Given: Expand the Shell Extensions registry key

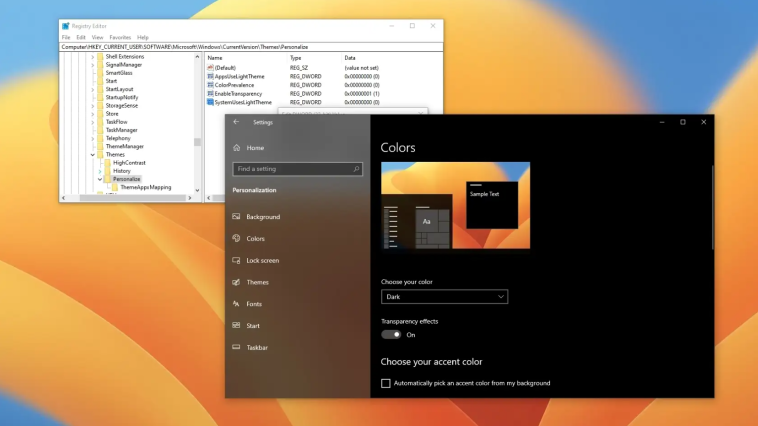Looking at the screenshot, I should [94, 57].
